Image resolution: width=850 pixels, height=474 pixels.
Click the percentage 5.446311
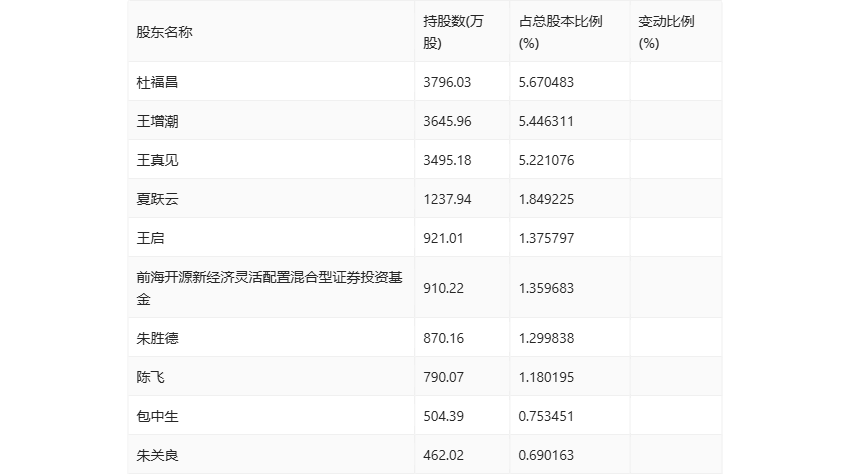546,121
